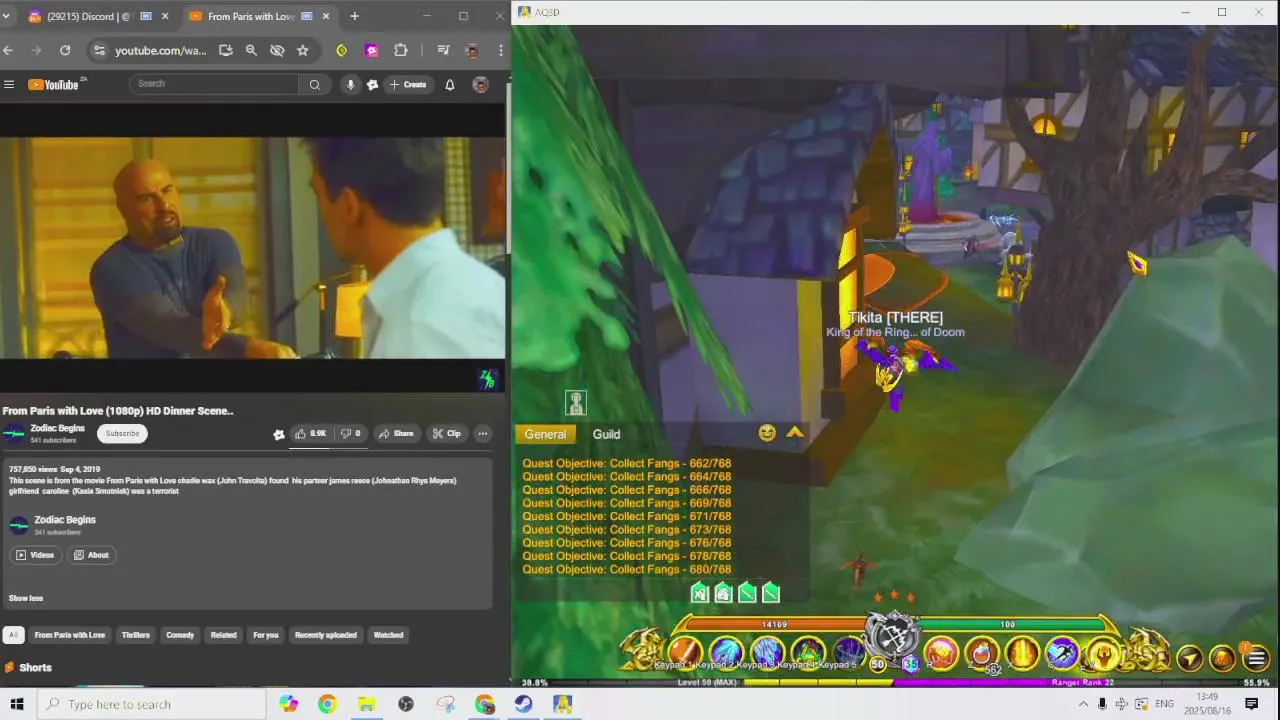Expand game chat with yellow up arrow

pyautogui.click(x=795, y=433)
